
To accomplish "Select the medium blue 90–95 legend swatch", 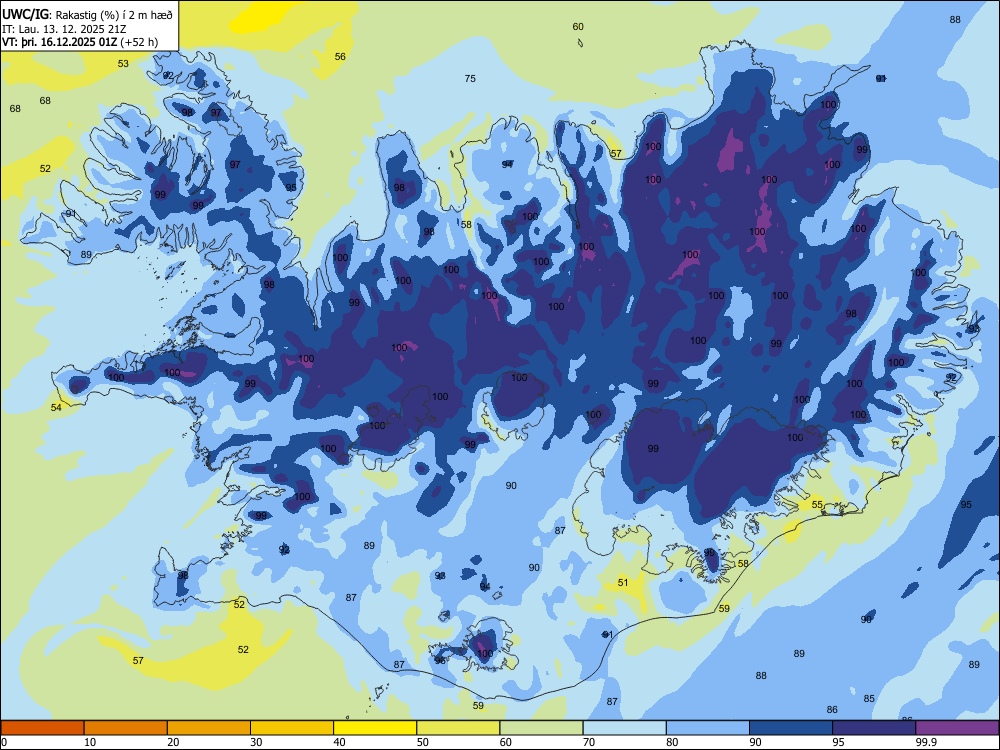I will tap(791, 728).
